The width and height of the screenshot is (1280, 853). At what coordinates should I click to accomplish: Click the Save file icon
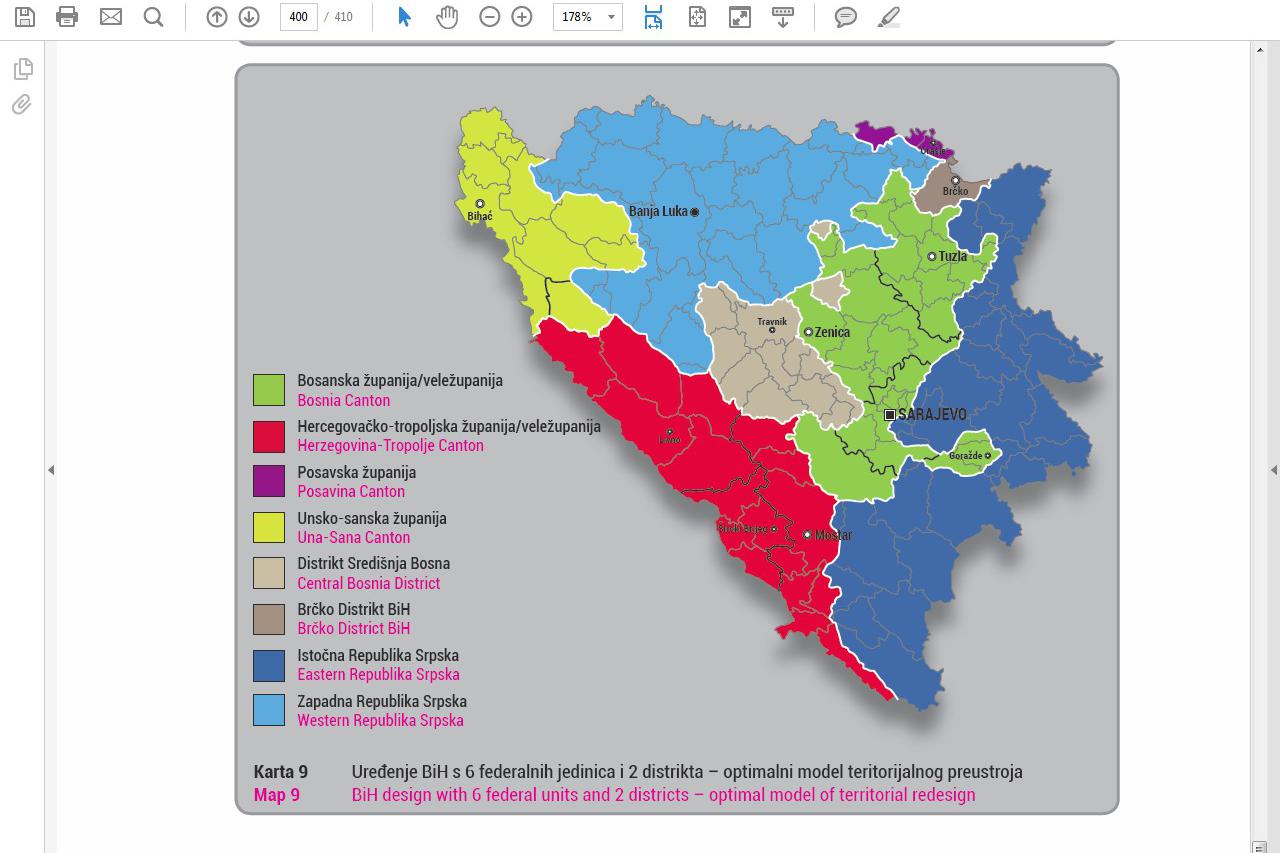pyautogui.click(x=24, y=17)
